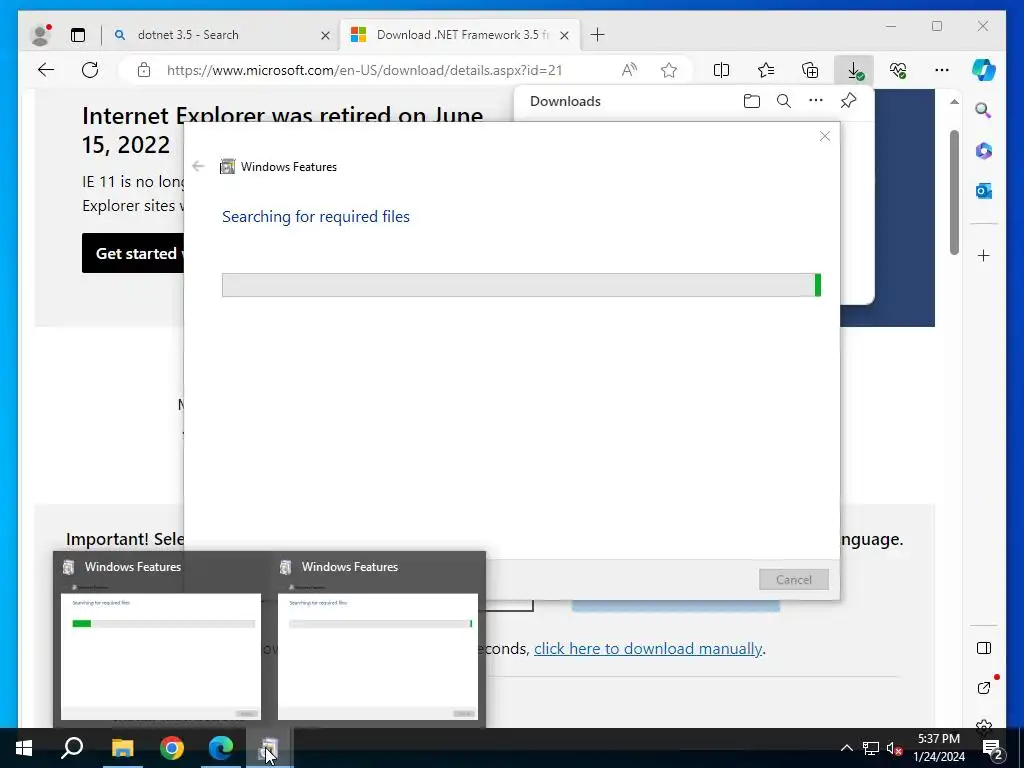Open the taskbar Search
Screen dimensions: 1024x768
(72, 748)
